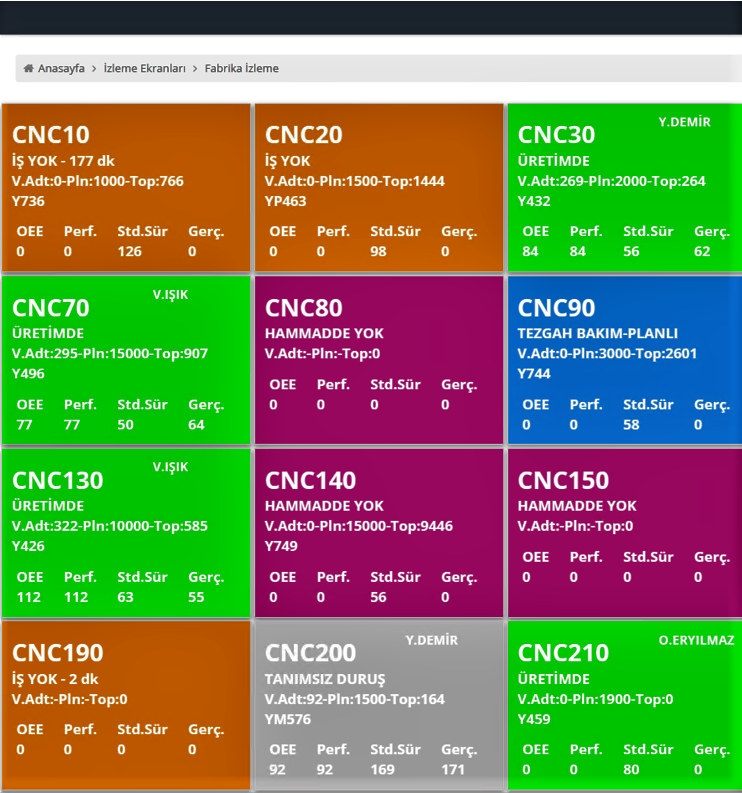The width and height of the screenshot is (742, 793).
Task: Select the gray CNC200 tile heading
Action: pyautogui.click(x=311, y=653)
